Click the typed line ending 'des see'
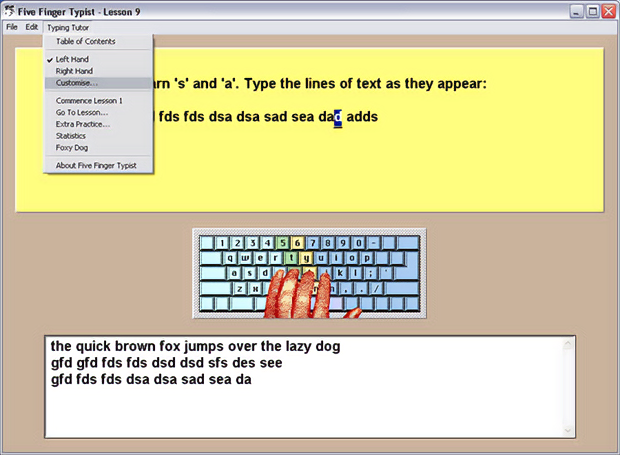Image resolution: width=620 pixels, height=455 pixels. 166,363
